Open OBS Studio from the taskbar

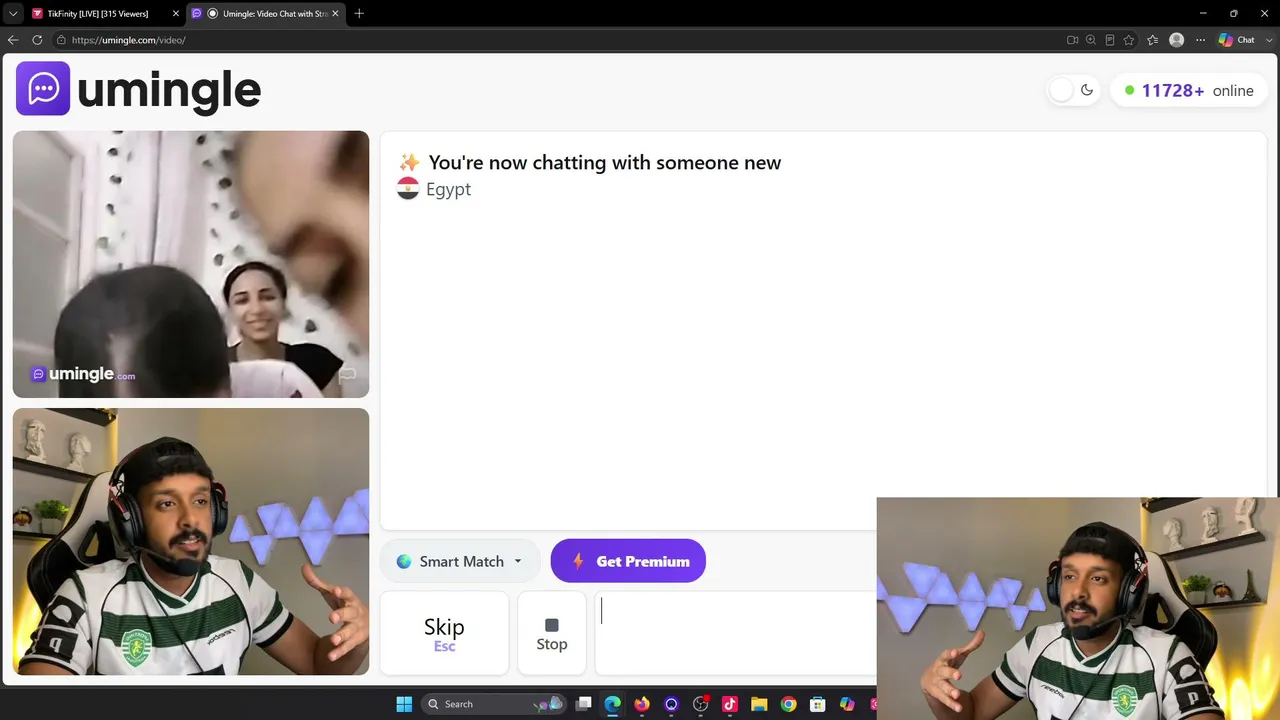(701, 704)
